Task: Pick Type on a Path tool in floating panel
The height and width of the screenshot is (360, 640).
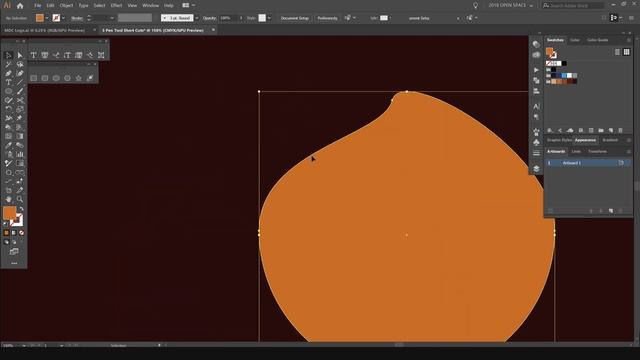Action: tap(56, 55)
